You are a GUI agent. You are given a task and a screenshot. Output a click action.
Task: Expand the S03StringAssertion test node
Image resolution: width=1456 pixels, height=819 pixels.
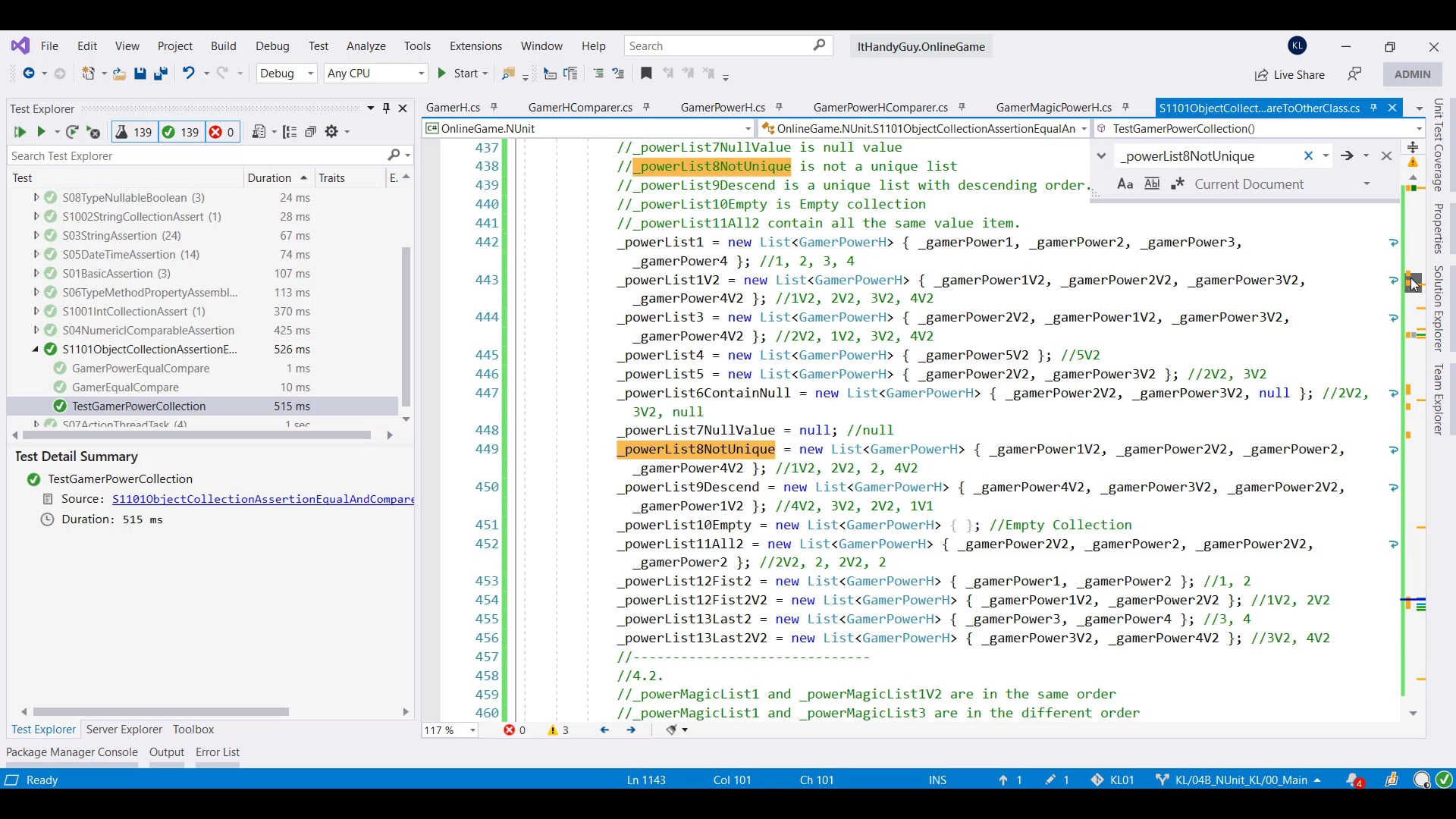[x=36, y=236]
